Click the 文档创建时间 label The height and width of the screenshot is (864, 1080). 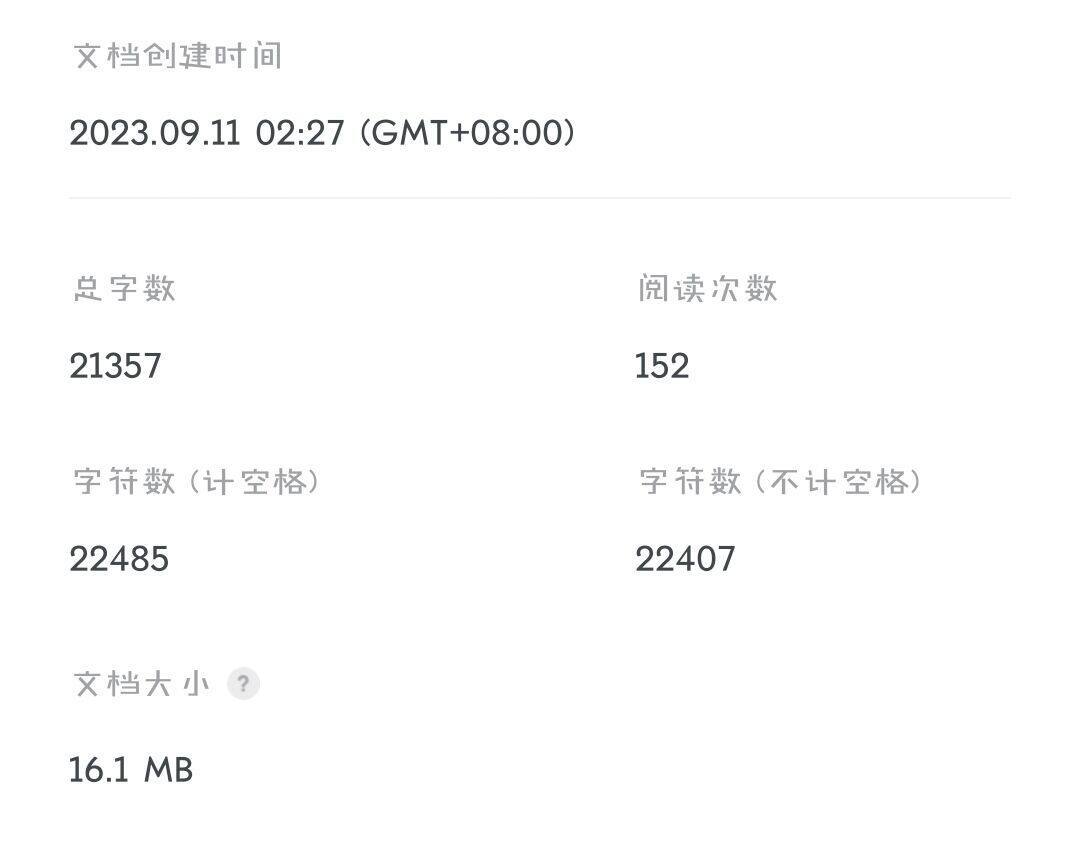178,56
